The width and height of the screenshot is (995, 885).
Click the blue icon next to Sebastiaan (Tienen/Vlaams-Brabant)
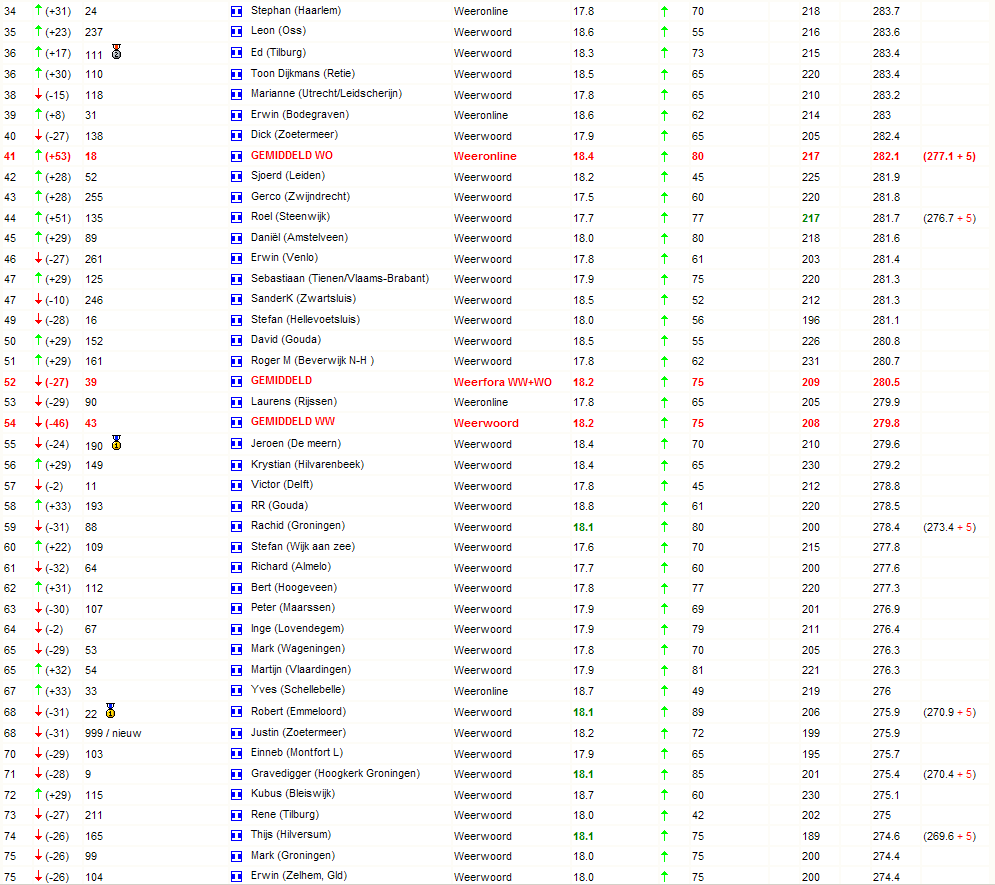tap(236, 279)
